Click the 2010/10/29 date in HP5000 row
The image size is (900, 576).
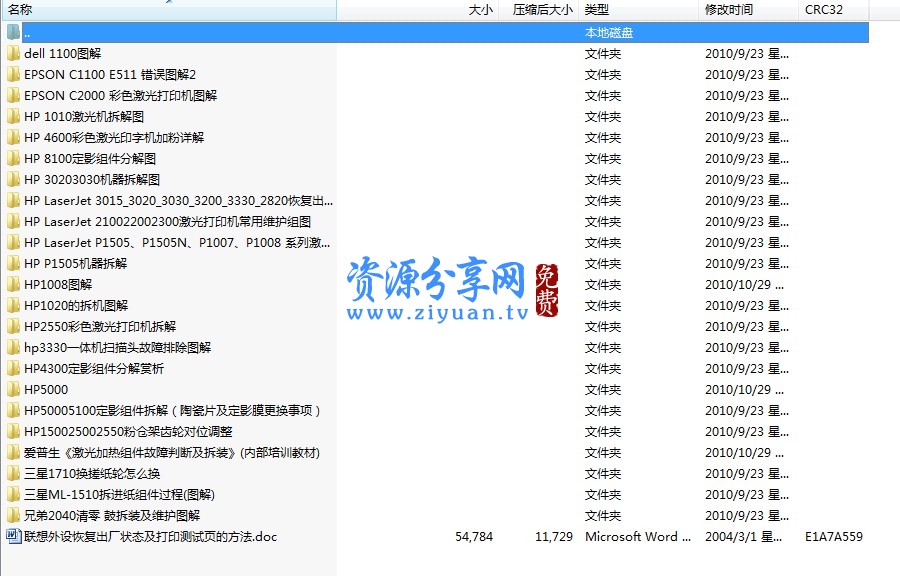tap(744, 390)
